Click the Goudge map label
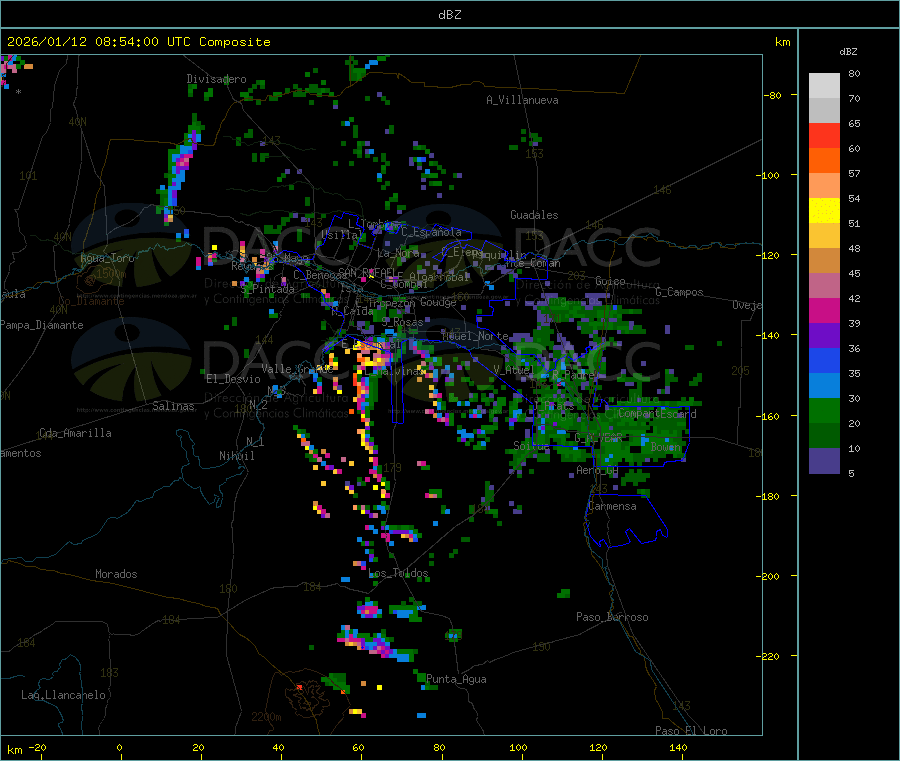This screenshot has width=900, height=761. pos(438,302)
